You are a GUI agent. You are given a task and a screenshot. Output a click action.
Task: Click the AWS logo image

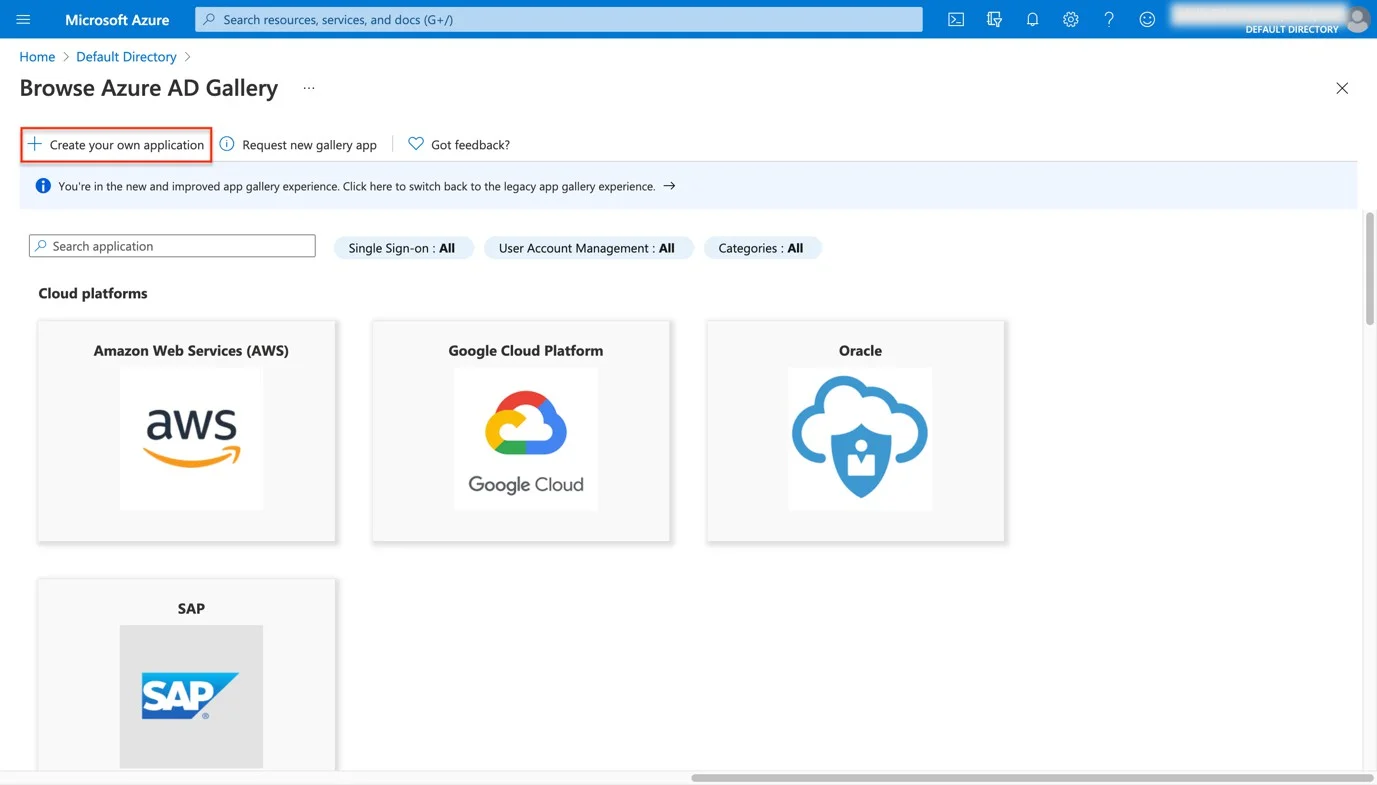[x=191, y=439]
